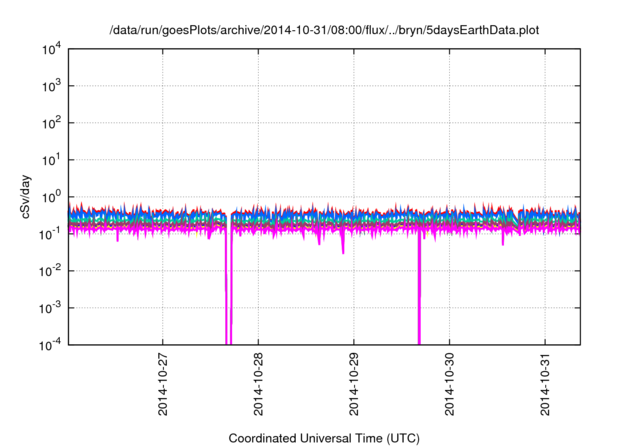
Task: Click the 10^0 y-axis tick label
Action: (51, 197)
